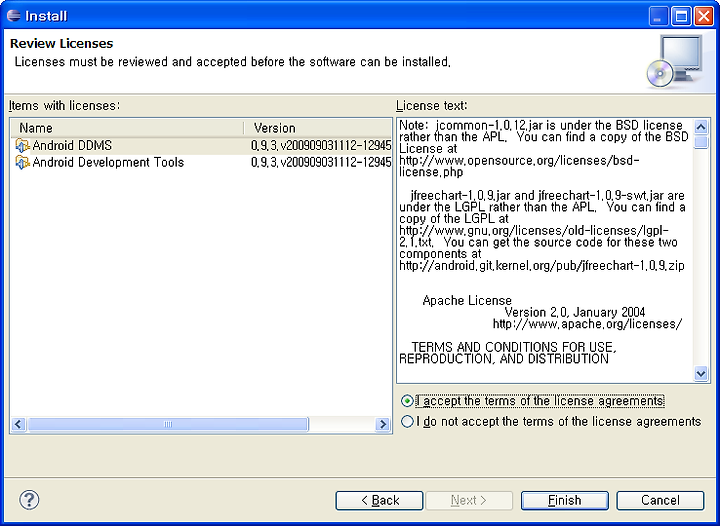Image resolution: width=720 pixels, height=526 pixels.
Task: Minimize the Install window
Action: tap(658, 17)
